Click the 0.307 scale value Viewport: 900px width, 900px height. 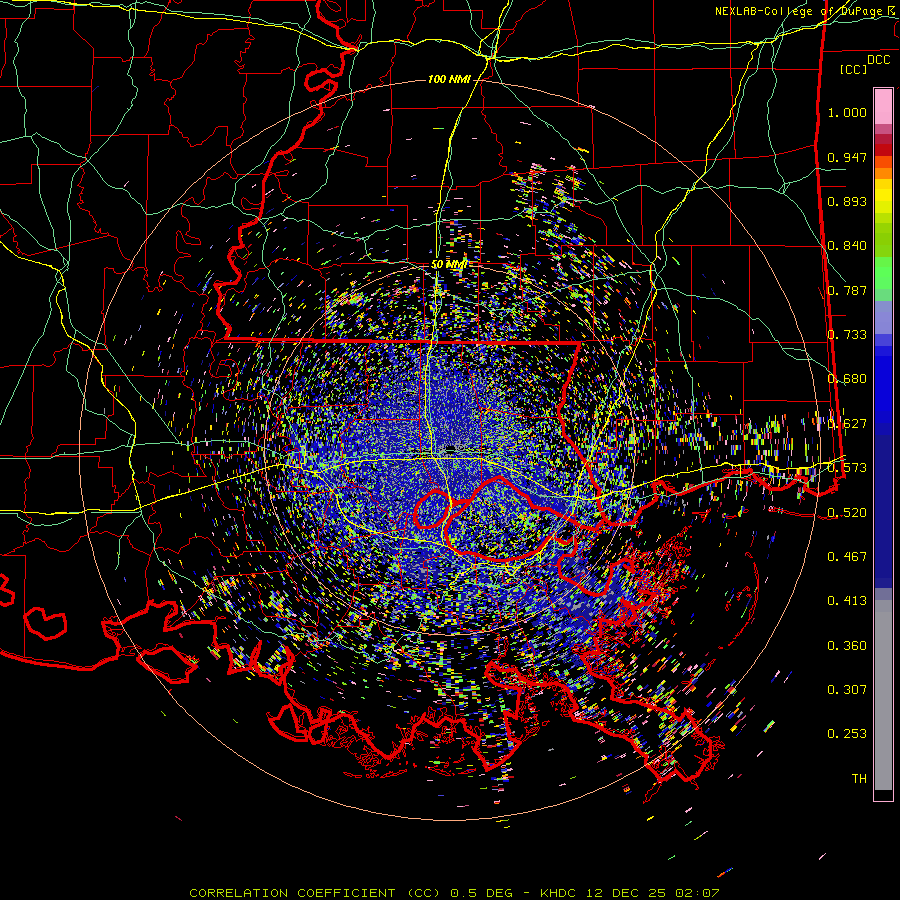[x=847, y=690]
